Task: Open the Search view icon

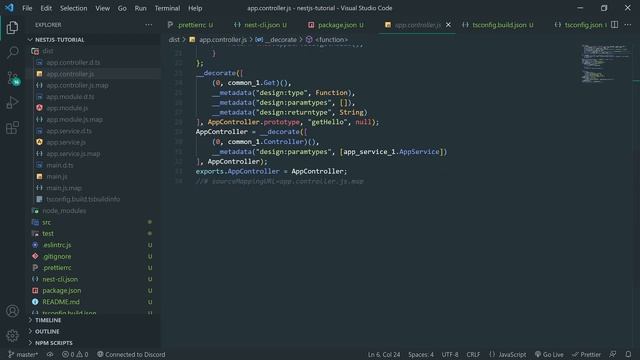Action: pyautogui.click(x=12, y=52)
